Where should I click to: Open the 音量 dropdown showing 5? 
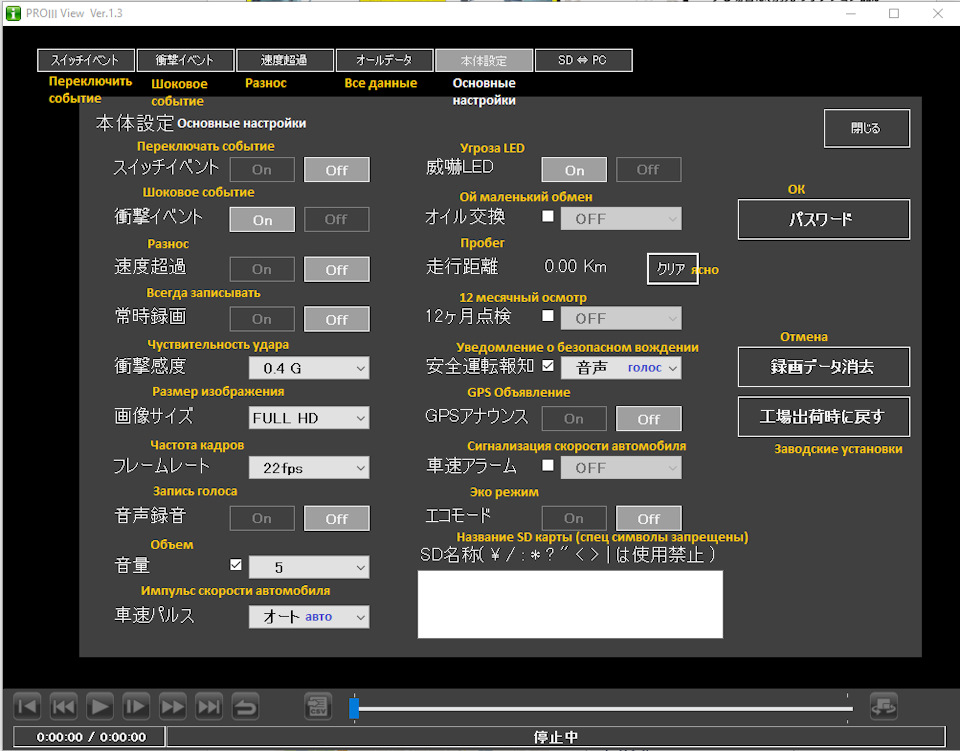click(x=309, y=567)
